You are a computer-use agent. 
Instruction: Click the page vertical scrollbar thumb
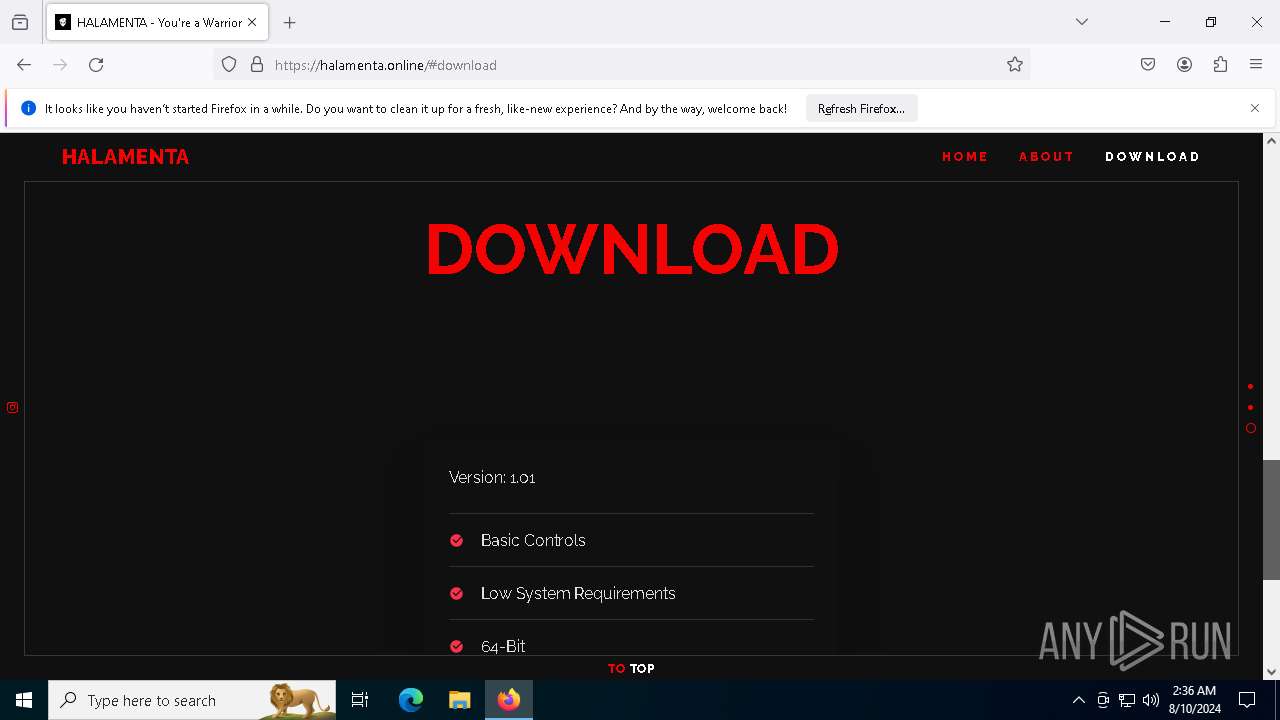tap(1271, 519)
